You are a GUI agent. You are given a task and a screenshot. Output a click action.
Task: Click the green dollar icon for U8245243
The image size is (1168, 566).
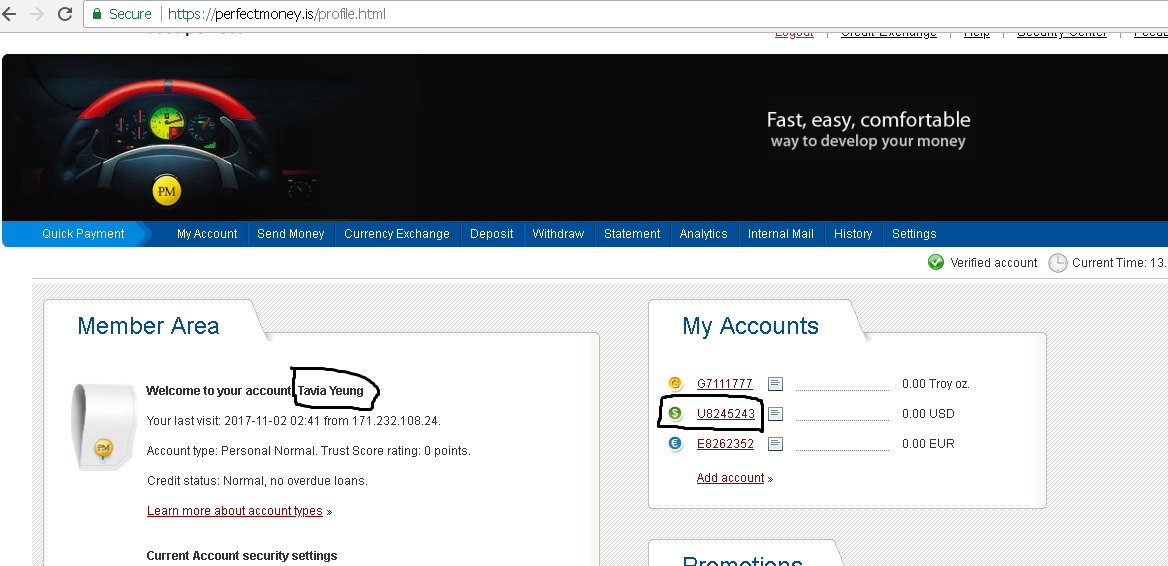[675, 413]
